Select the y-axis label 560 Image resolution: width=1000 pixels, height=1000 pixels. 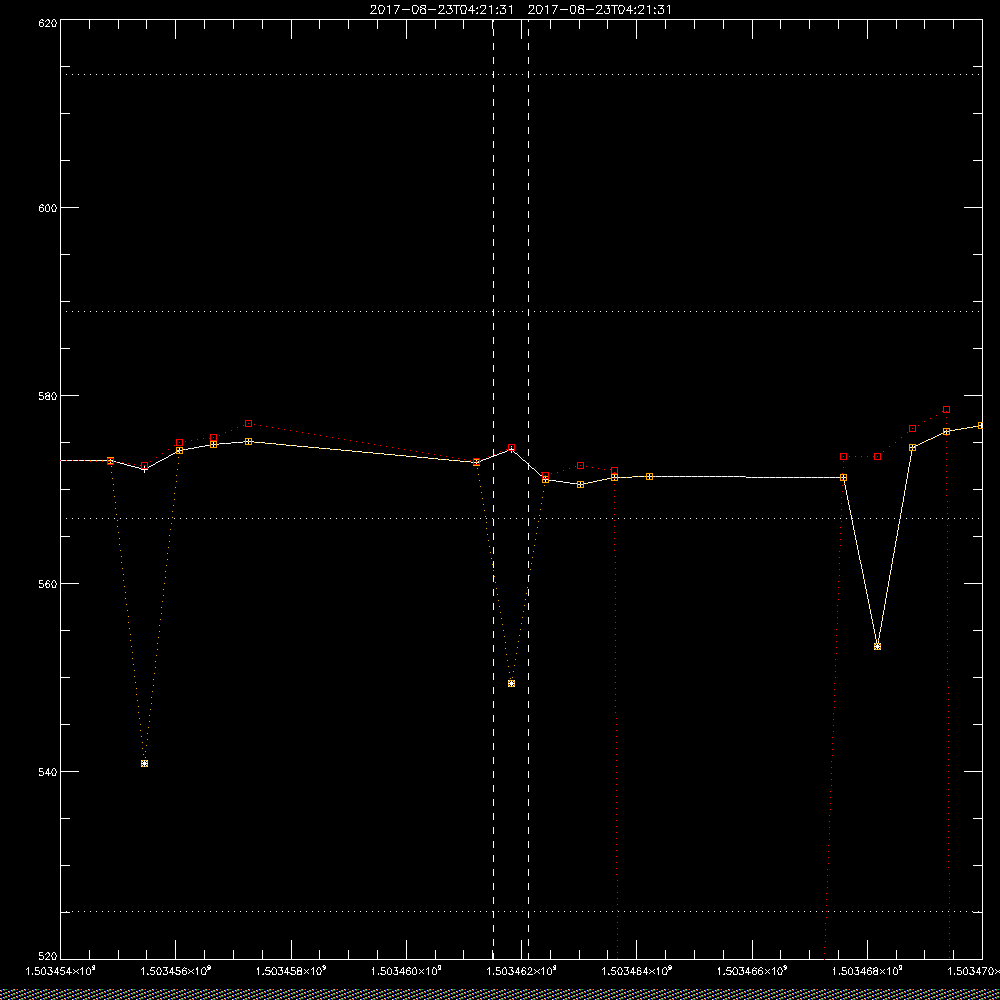point(48,584)
